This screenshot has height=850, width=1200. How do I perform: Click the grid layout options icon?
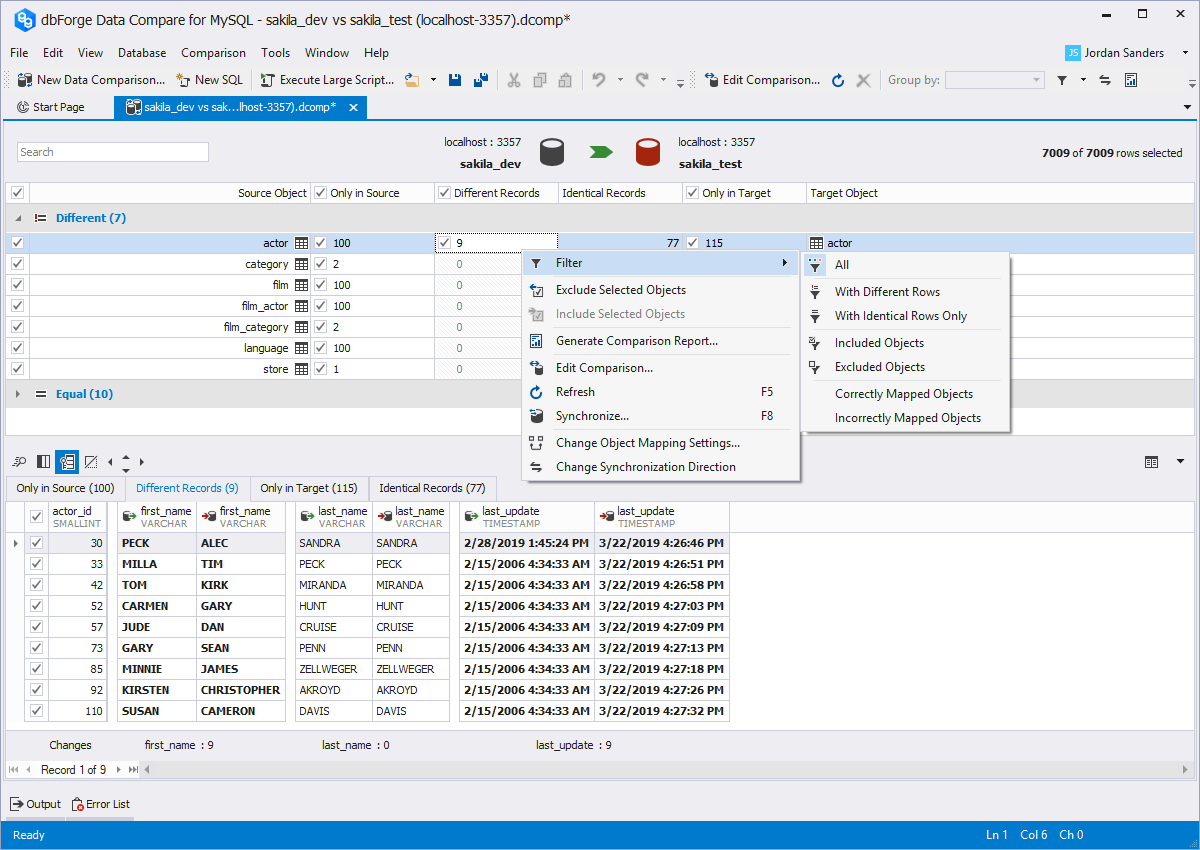click(1151, 462)
